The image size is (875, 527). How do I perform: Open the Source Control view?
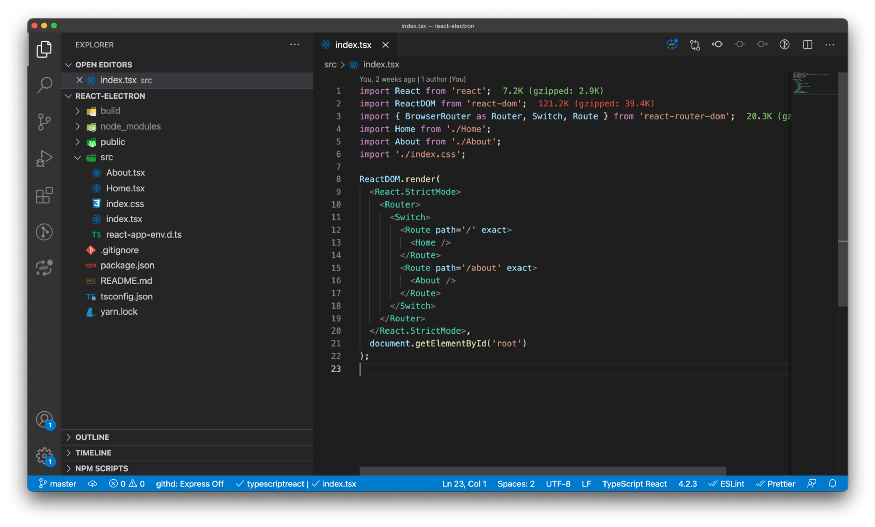pyautogui.click(x=44, y=122)
